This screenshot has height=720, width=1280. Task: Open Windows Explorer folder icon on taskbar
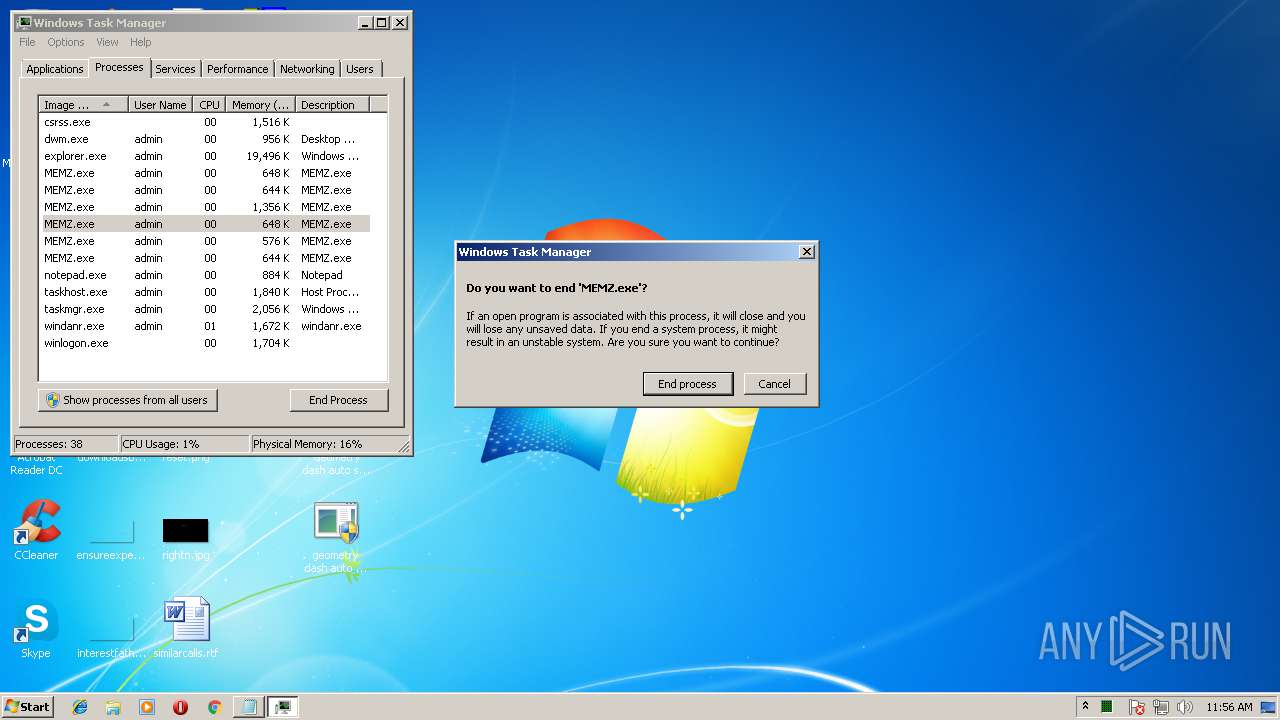[x=113, y=707]
